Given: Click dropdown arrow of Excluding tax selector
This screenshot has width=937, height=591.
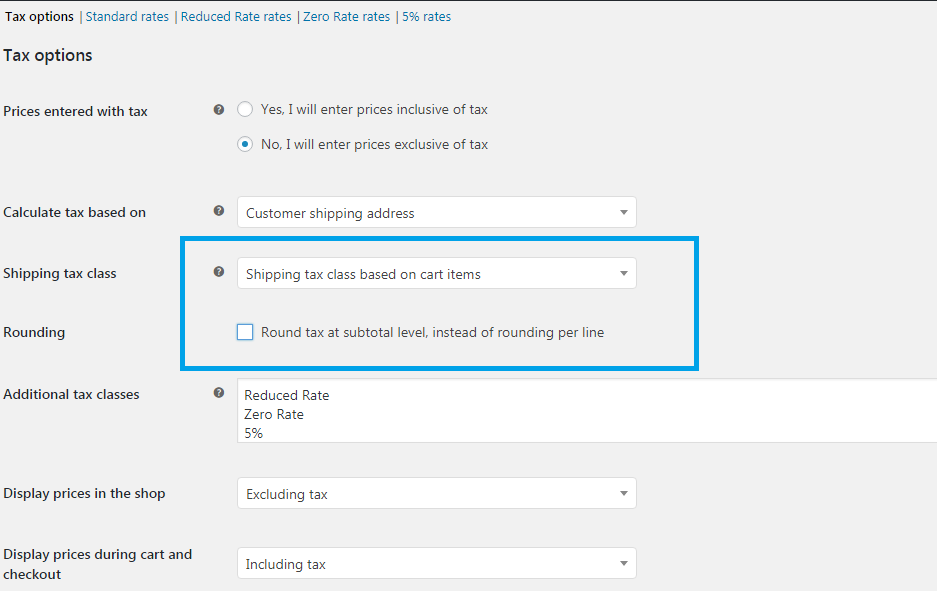Looking at the screenshot, I should pos(623,494).
